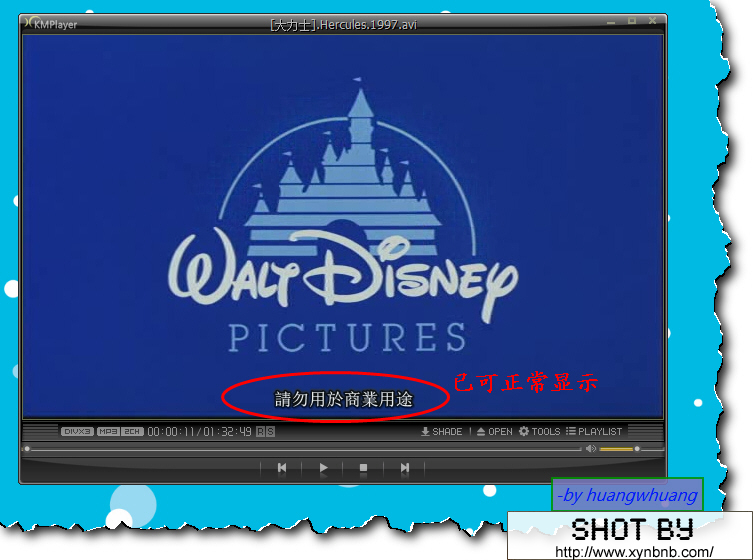Click the 2CH audio channel indicator
753x560 pixels.
point(132,431)
